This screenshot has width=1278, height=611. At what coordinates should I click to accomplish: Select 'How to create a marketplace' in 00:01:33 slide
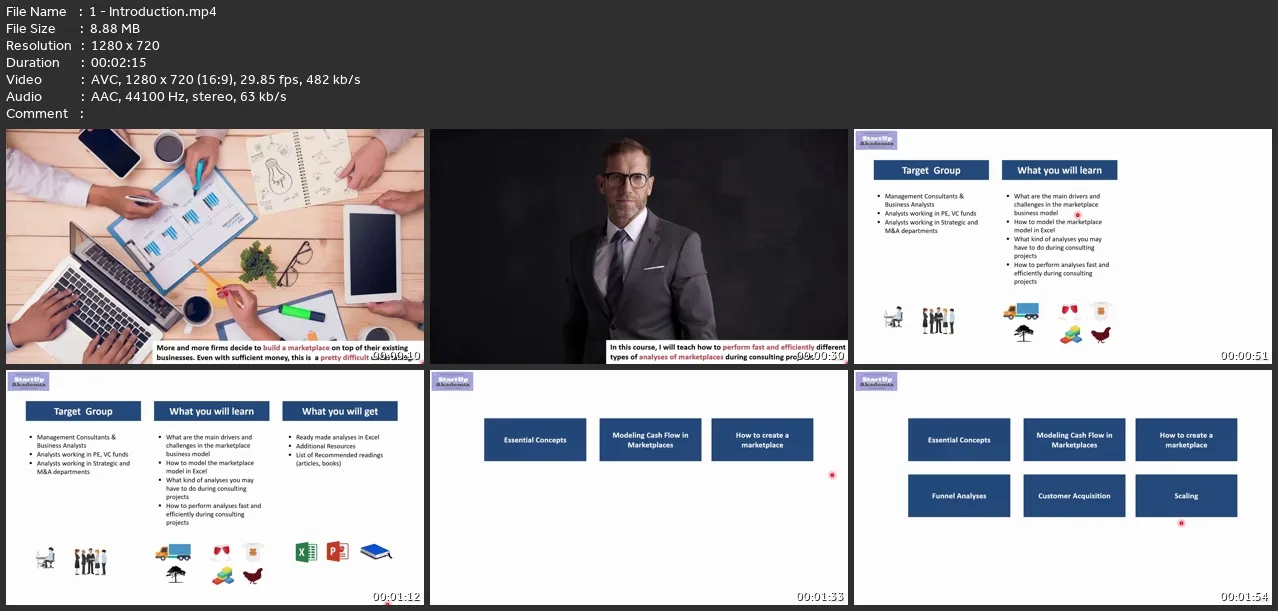point(762,440)
